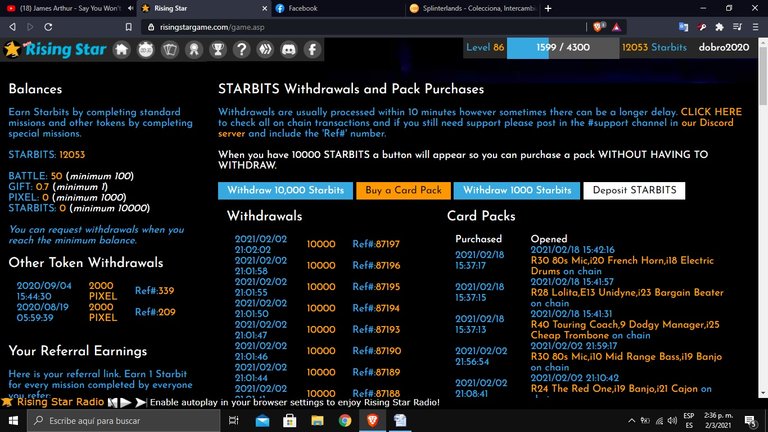Open Task View on taskbar
The width and height of the screenshot is (768, 432).
pos(234,421)
